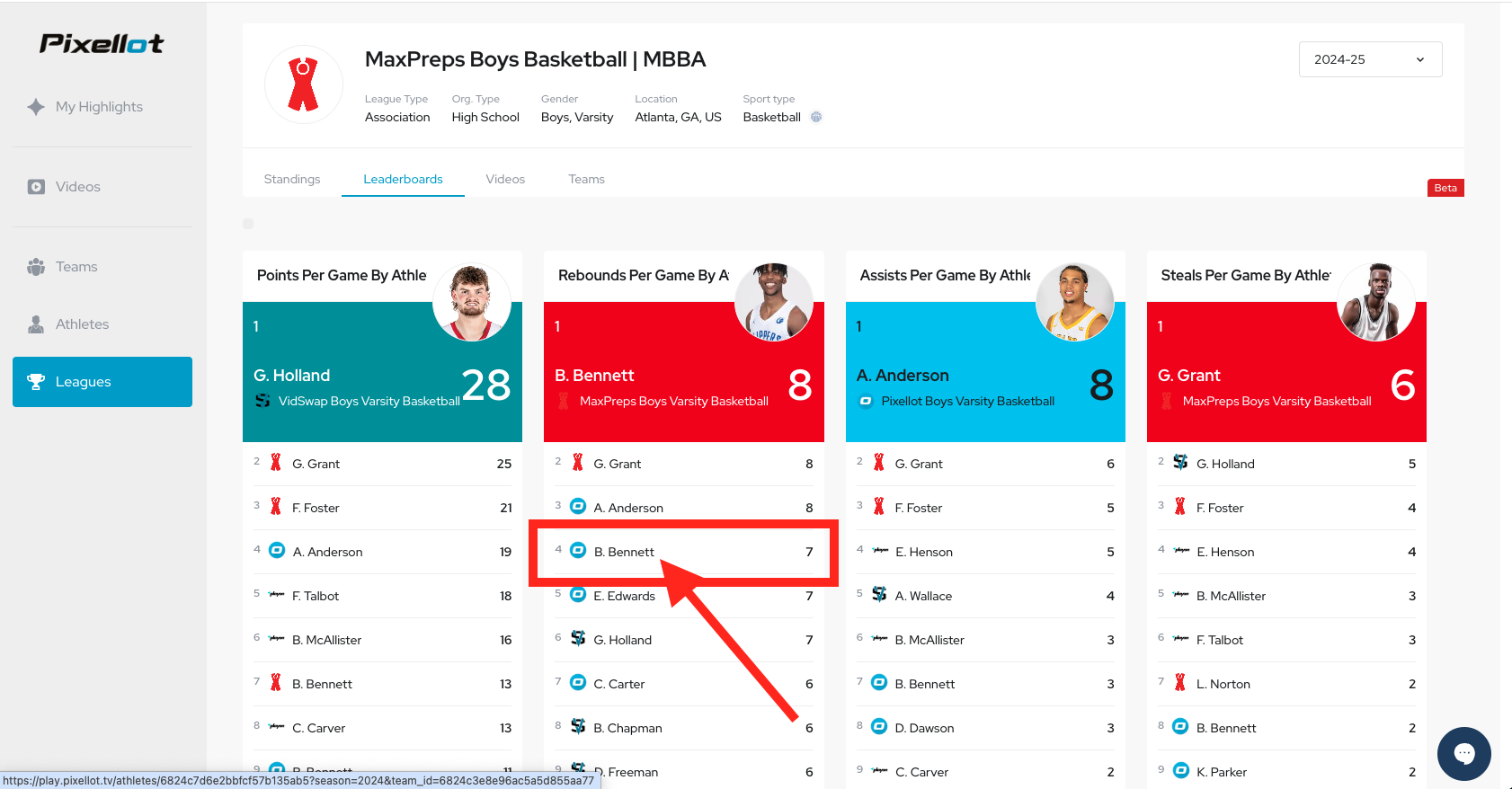The image size is (1512, 789).
Task: Click the Videos sidebar icon
Action: 36,187
